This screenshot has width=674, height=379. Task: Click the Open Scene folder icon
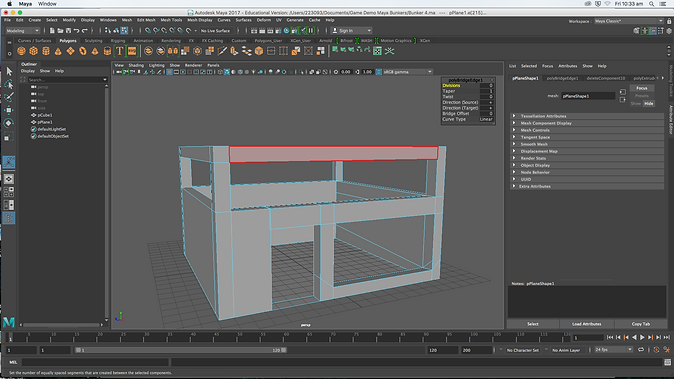tap(60, 31)
